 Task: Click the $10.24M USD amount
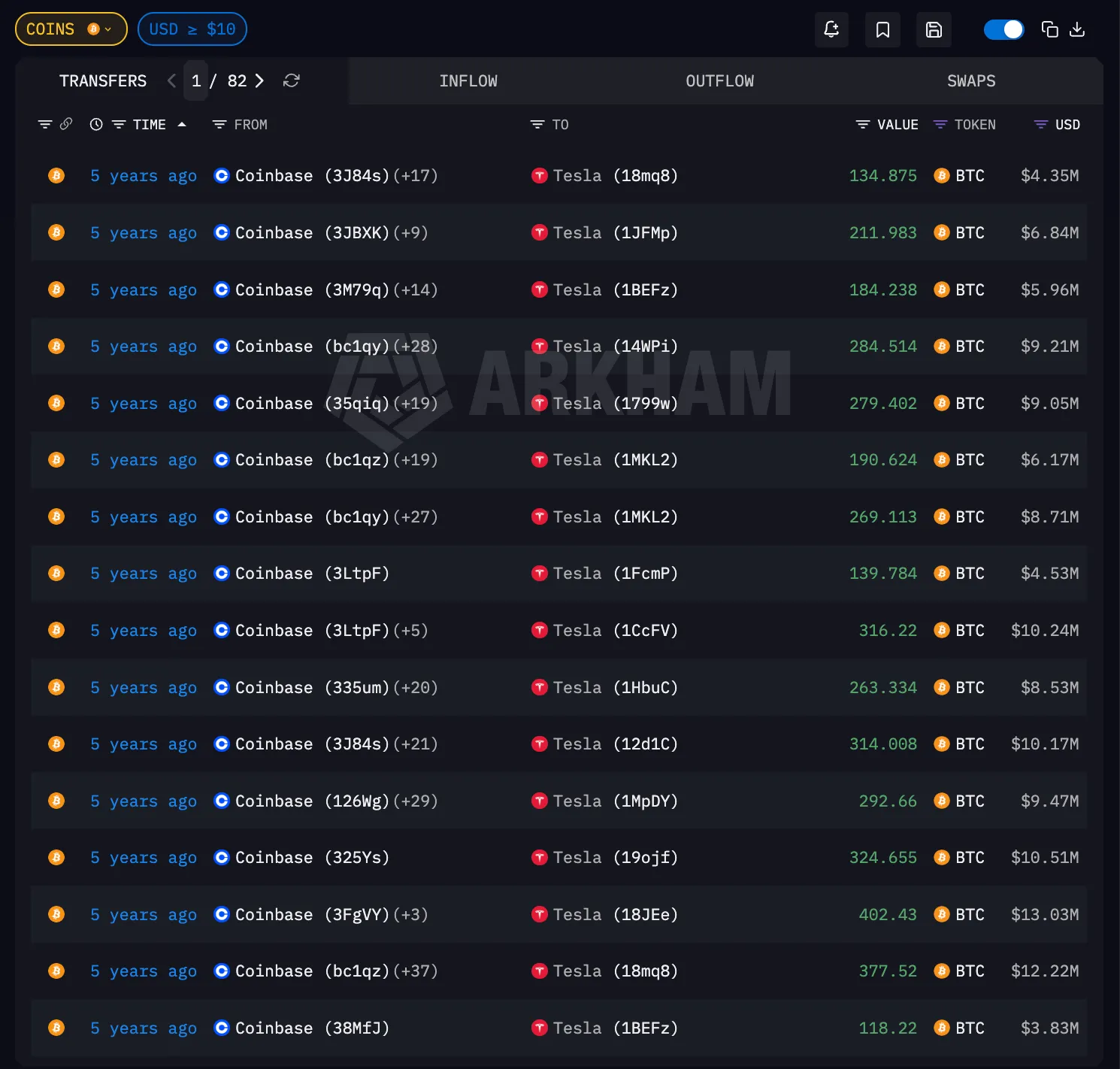click(1045, 631)
